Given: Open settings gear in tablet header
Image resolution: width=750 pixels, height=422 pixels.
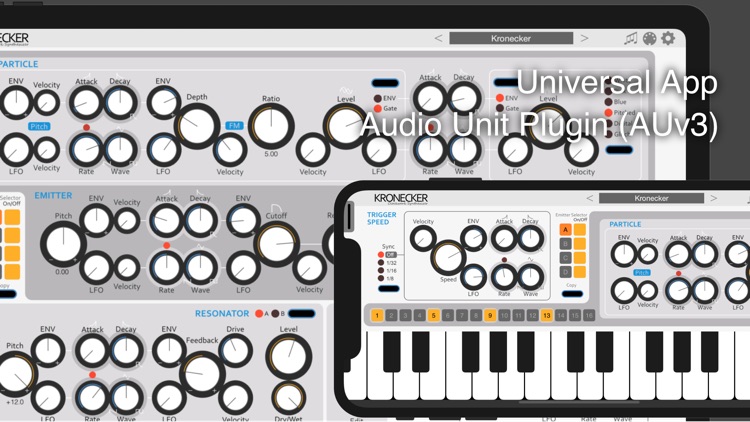Looking at the screenshot, I should point(668,38).
